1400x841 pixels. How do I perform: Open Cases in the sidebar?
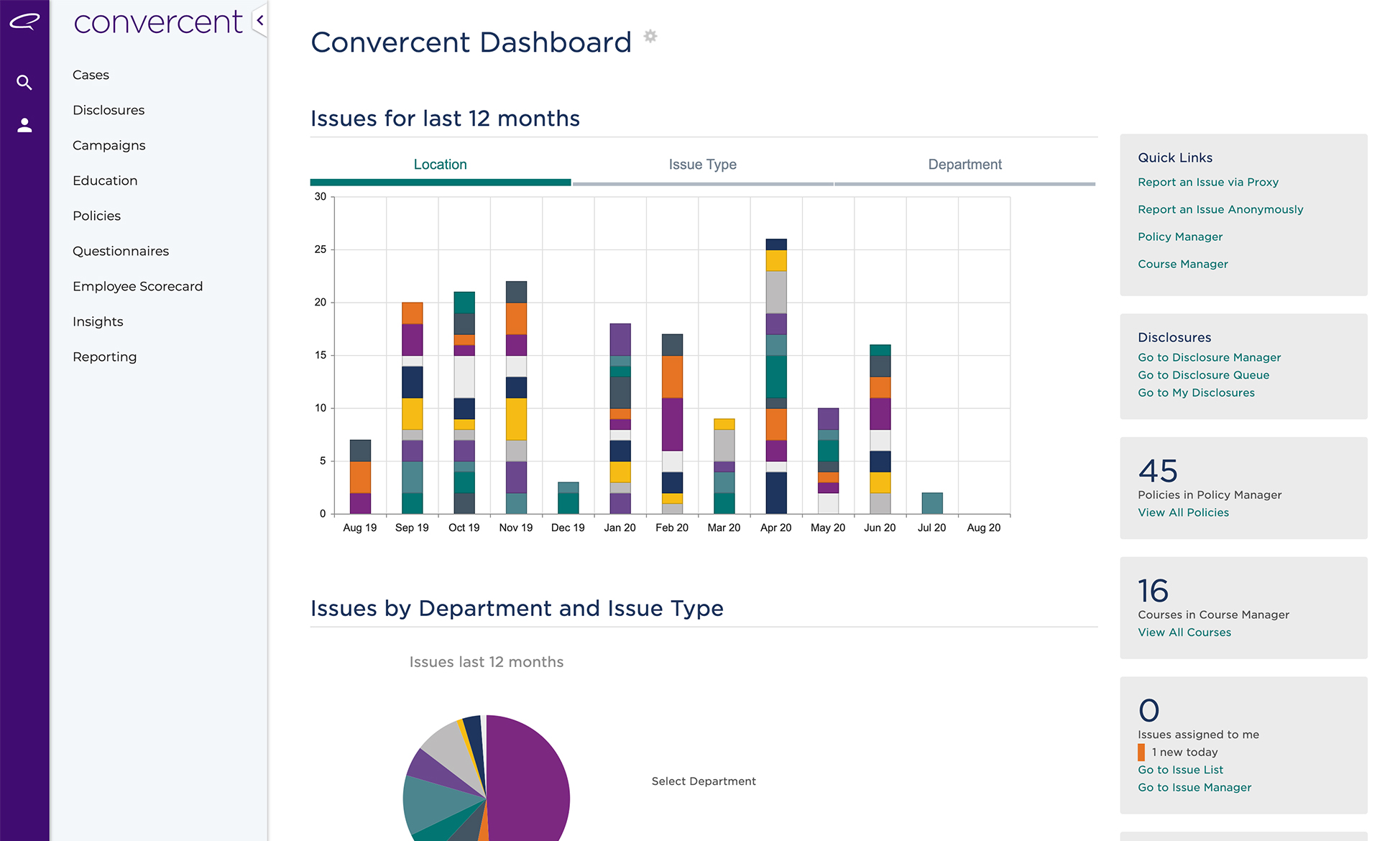(91, 75)
